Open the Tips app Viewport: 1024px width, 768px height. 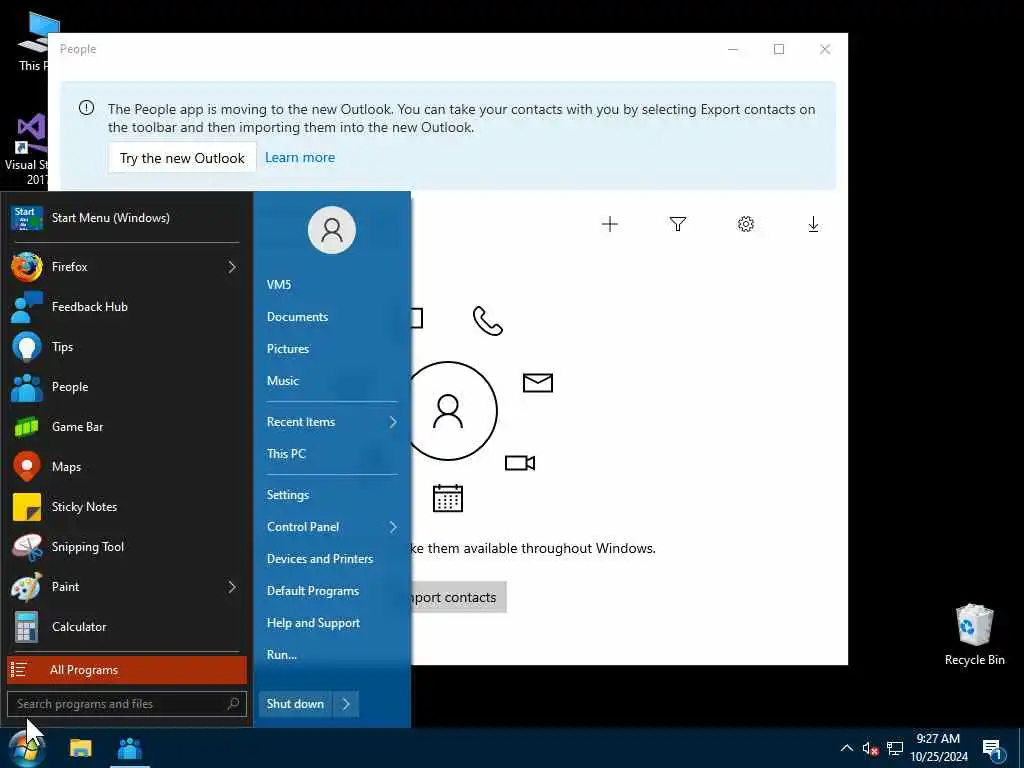click(x=127, y=347)
